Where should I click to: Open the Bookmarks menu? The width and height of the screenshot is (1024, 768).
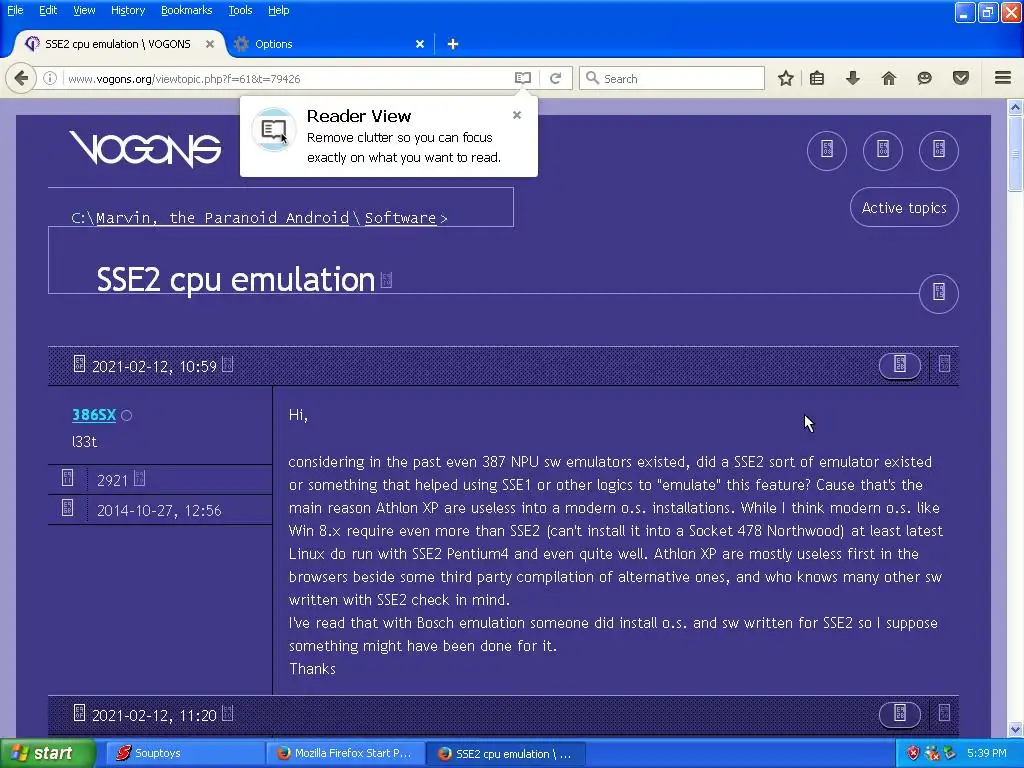click(x=186, y=10)
